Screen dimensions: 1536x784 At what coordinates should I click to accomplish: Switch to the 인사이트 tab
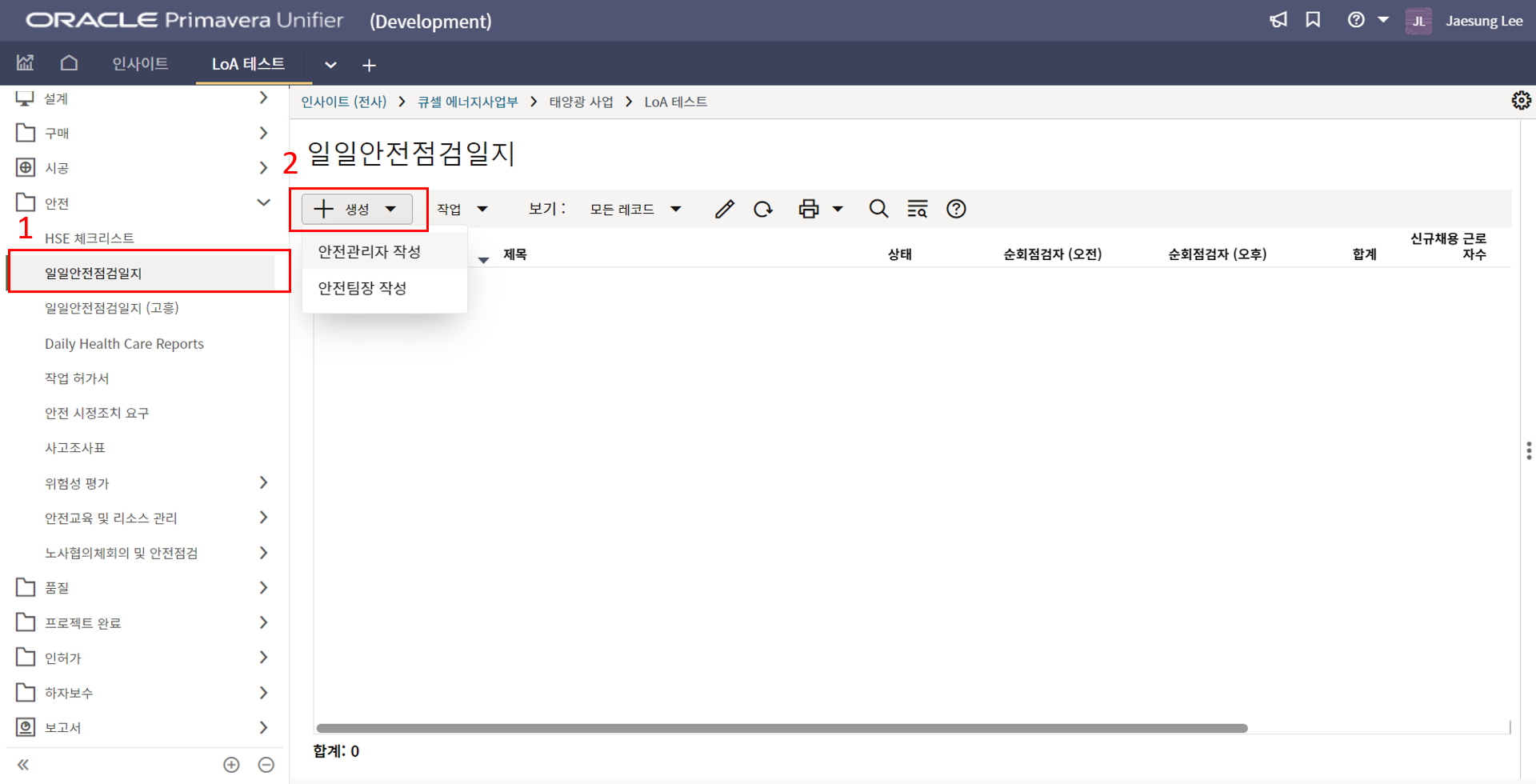pyautogui.click(x=140, y=64)
